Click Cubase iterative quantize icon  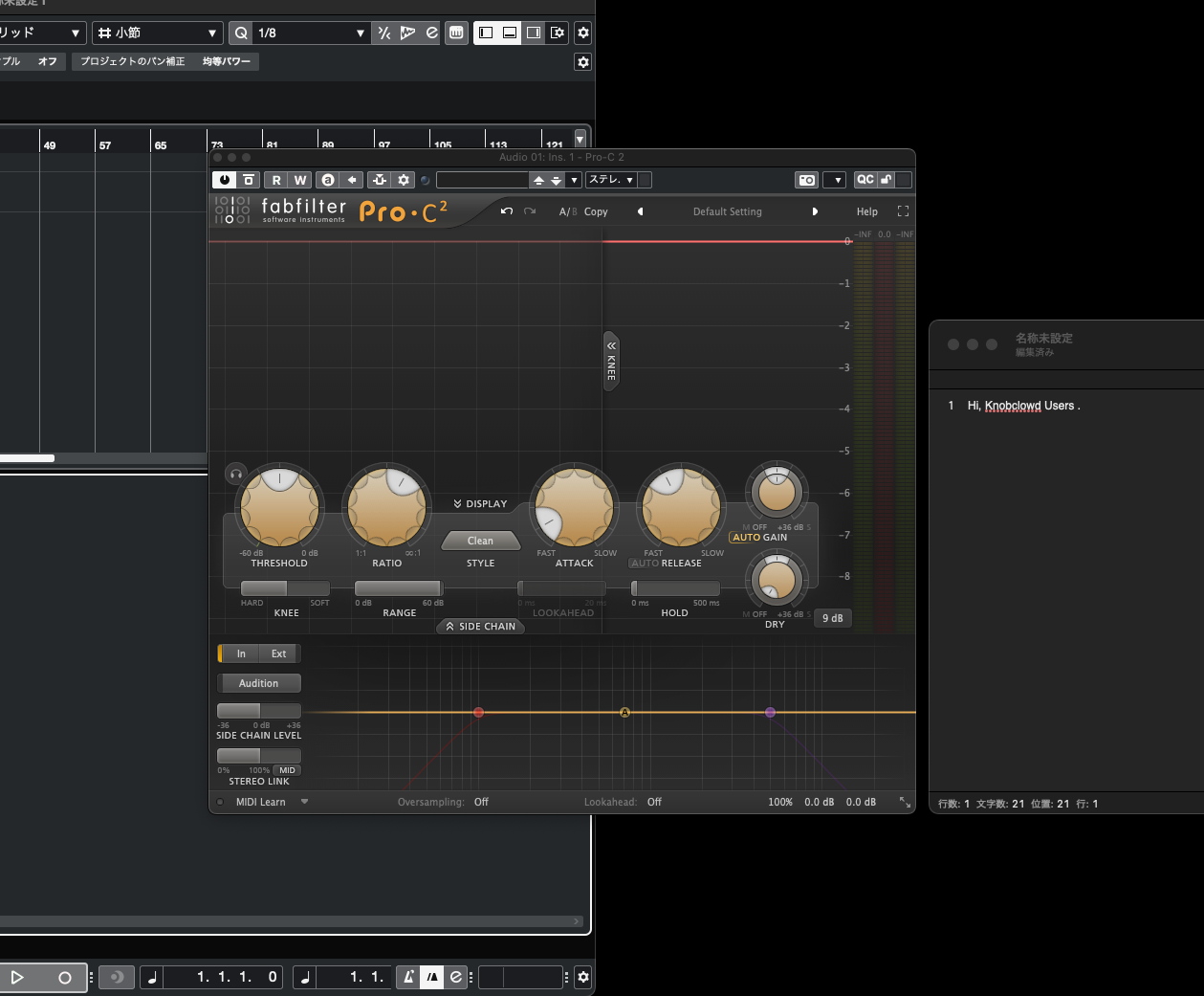(x=384, y=33)
